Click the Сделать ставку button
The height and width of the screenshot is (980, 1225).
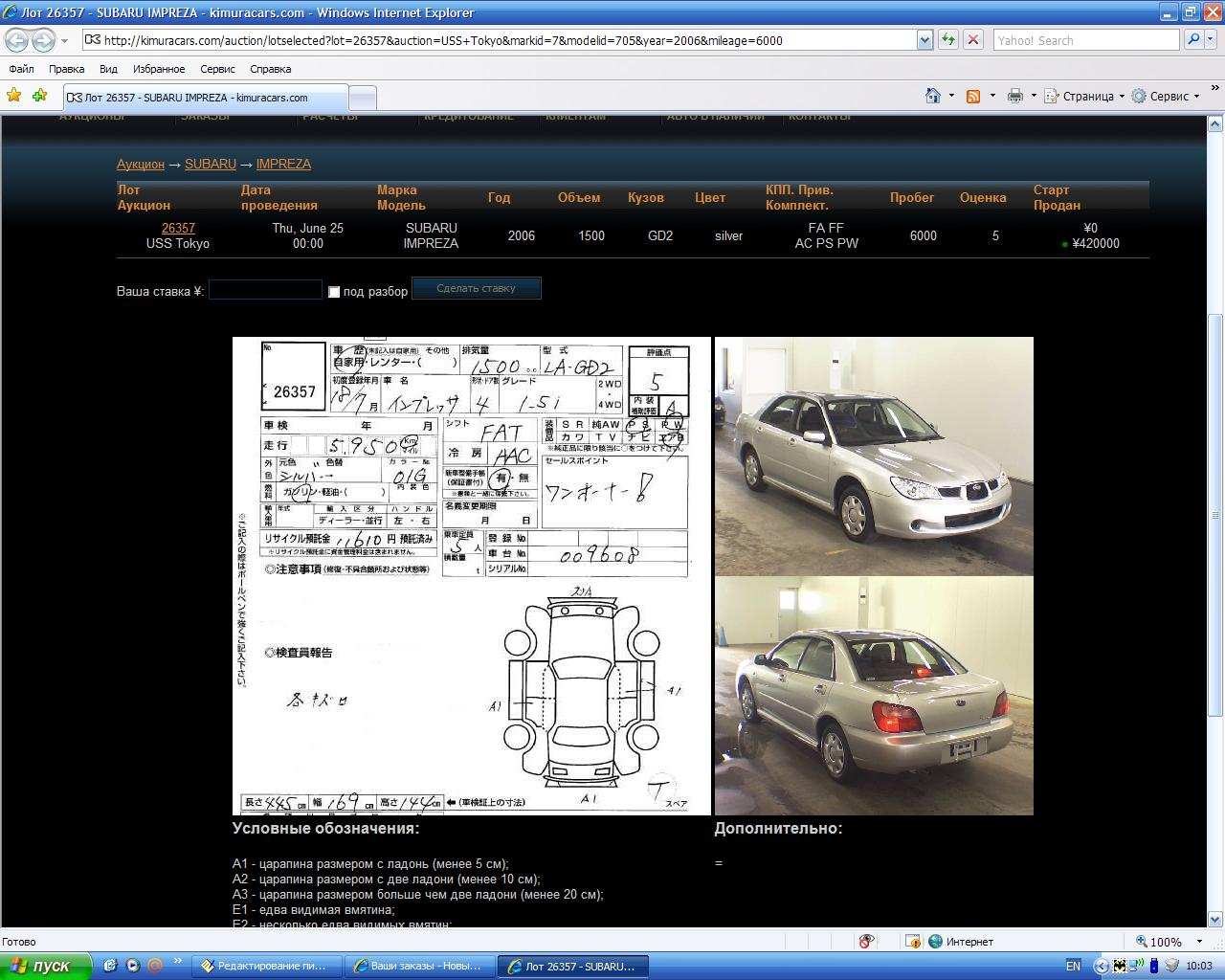[476, 288]
